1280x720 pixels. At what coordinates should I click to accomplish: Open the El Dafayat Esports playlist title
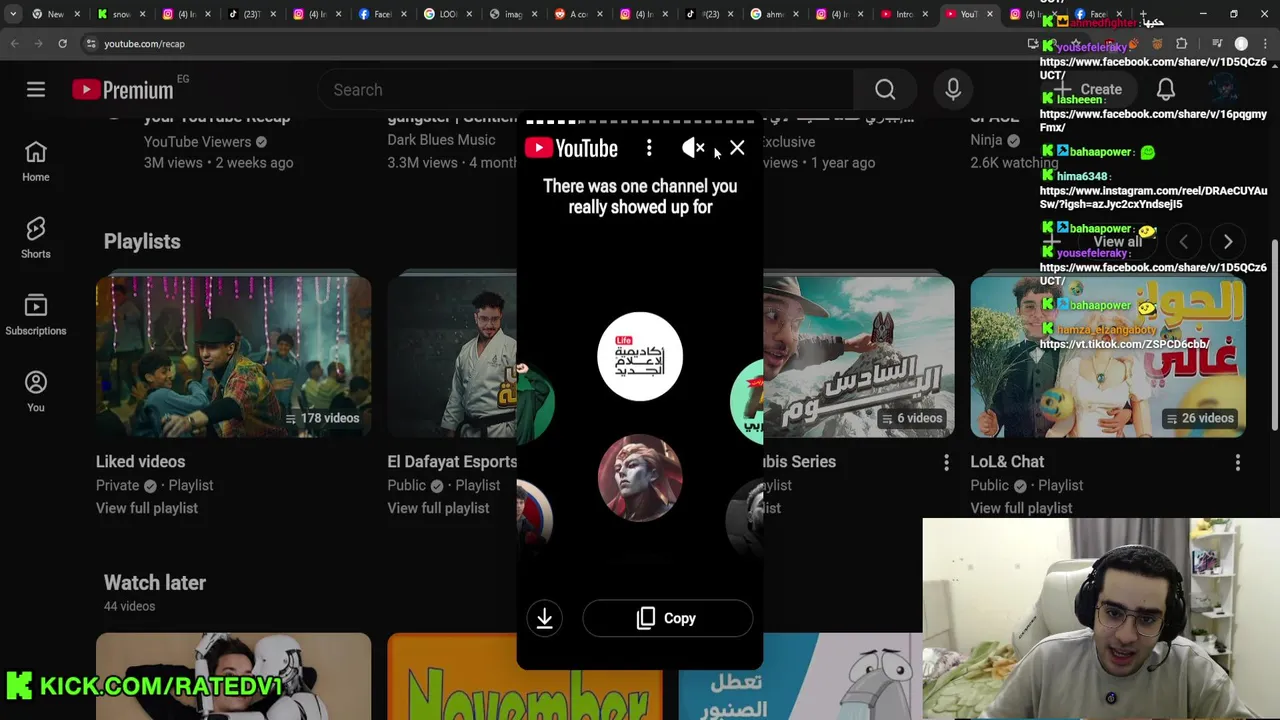(452, 462)
